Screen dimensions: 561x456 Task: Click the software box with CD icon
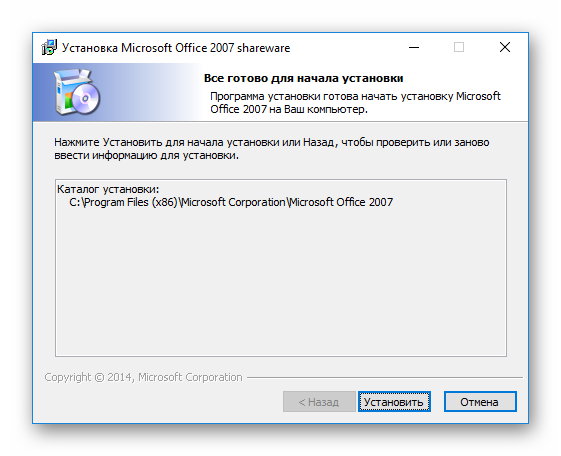coord(77,92)
